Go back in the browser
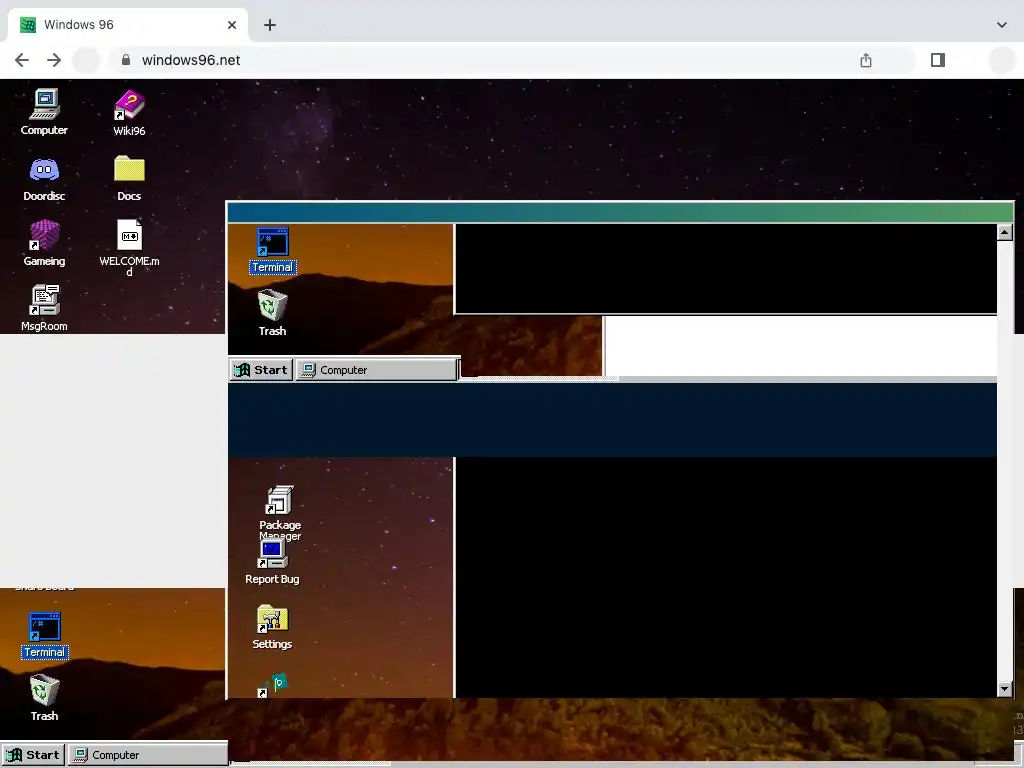The height and width of the screenshot is (768, 1024). tap(22, 60)
